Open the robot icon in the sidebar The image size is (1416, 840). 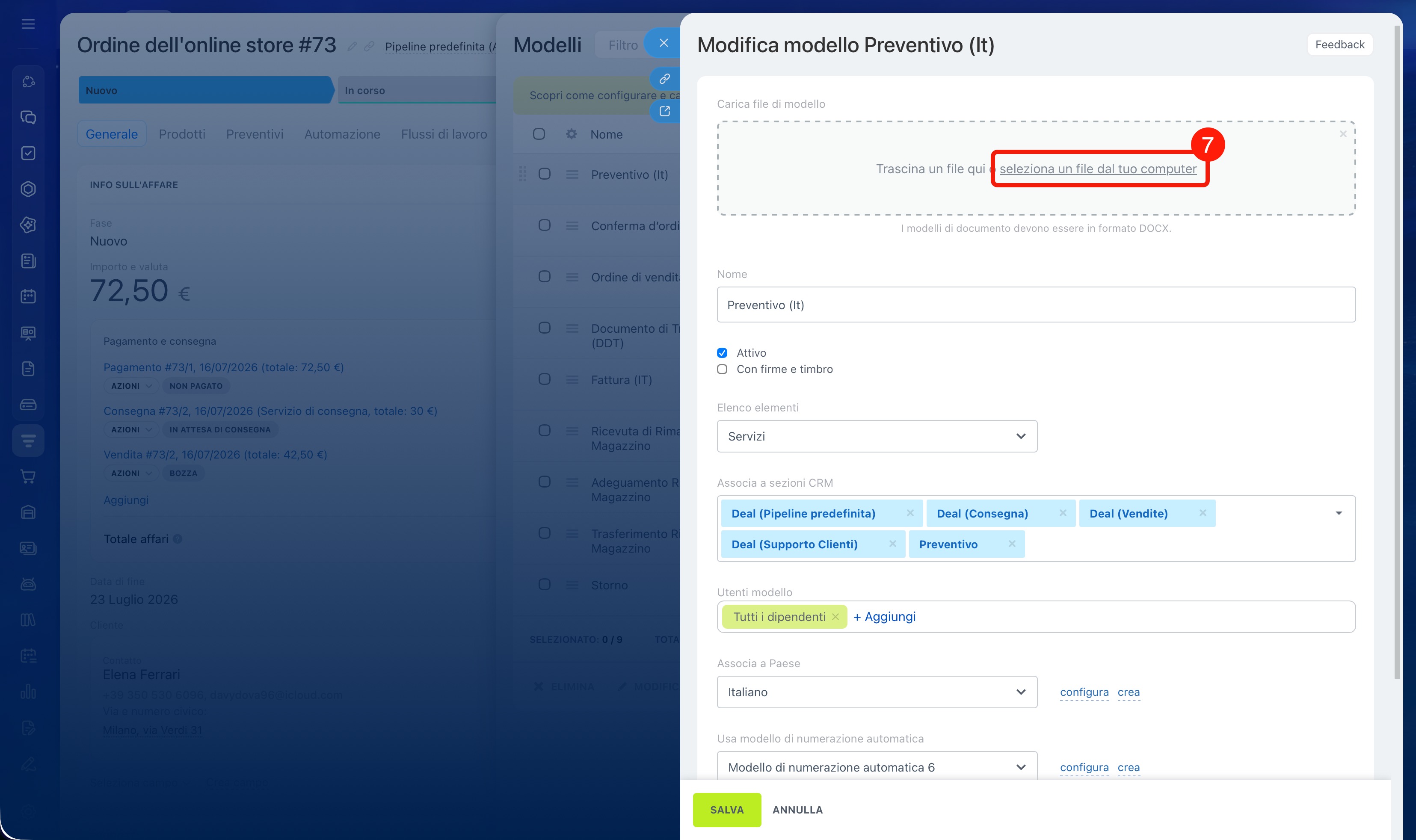[28, 583]
